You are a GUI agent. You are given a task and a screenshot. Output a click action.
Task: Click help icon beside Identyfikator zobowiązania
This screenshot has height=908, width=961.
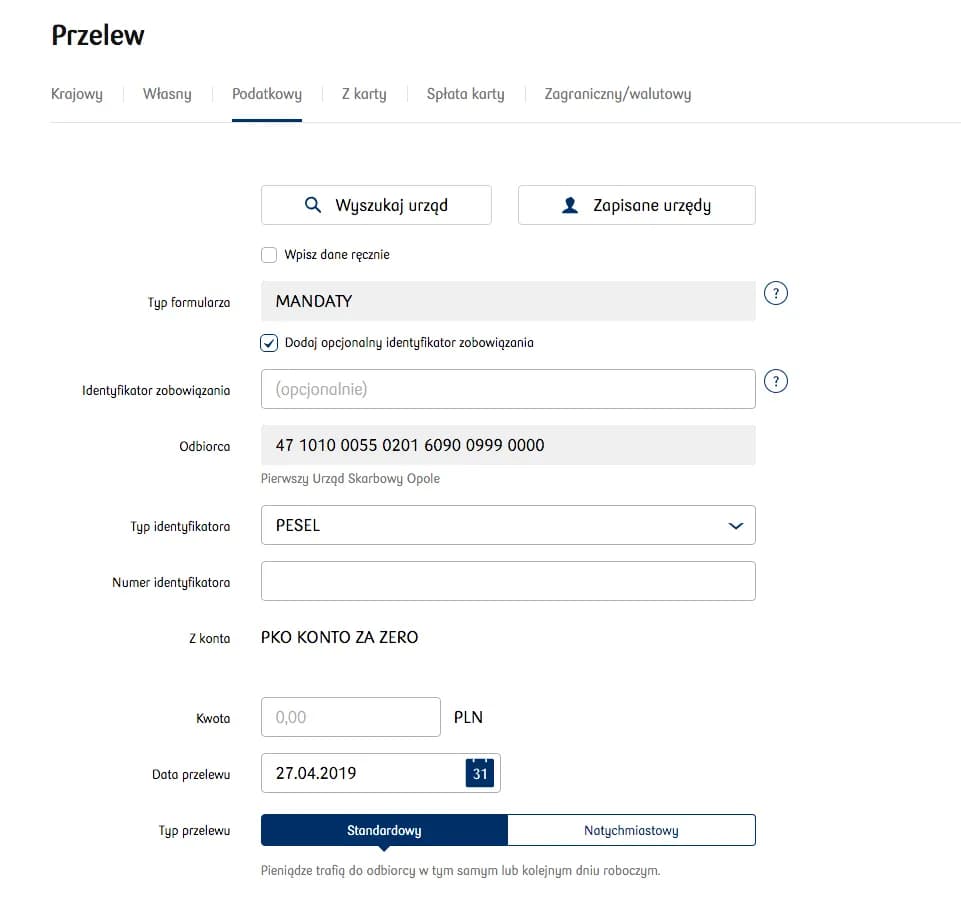pyautogui.click(x=775, y=382)
